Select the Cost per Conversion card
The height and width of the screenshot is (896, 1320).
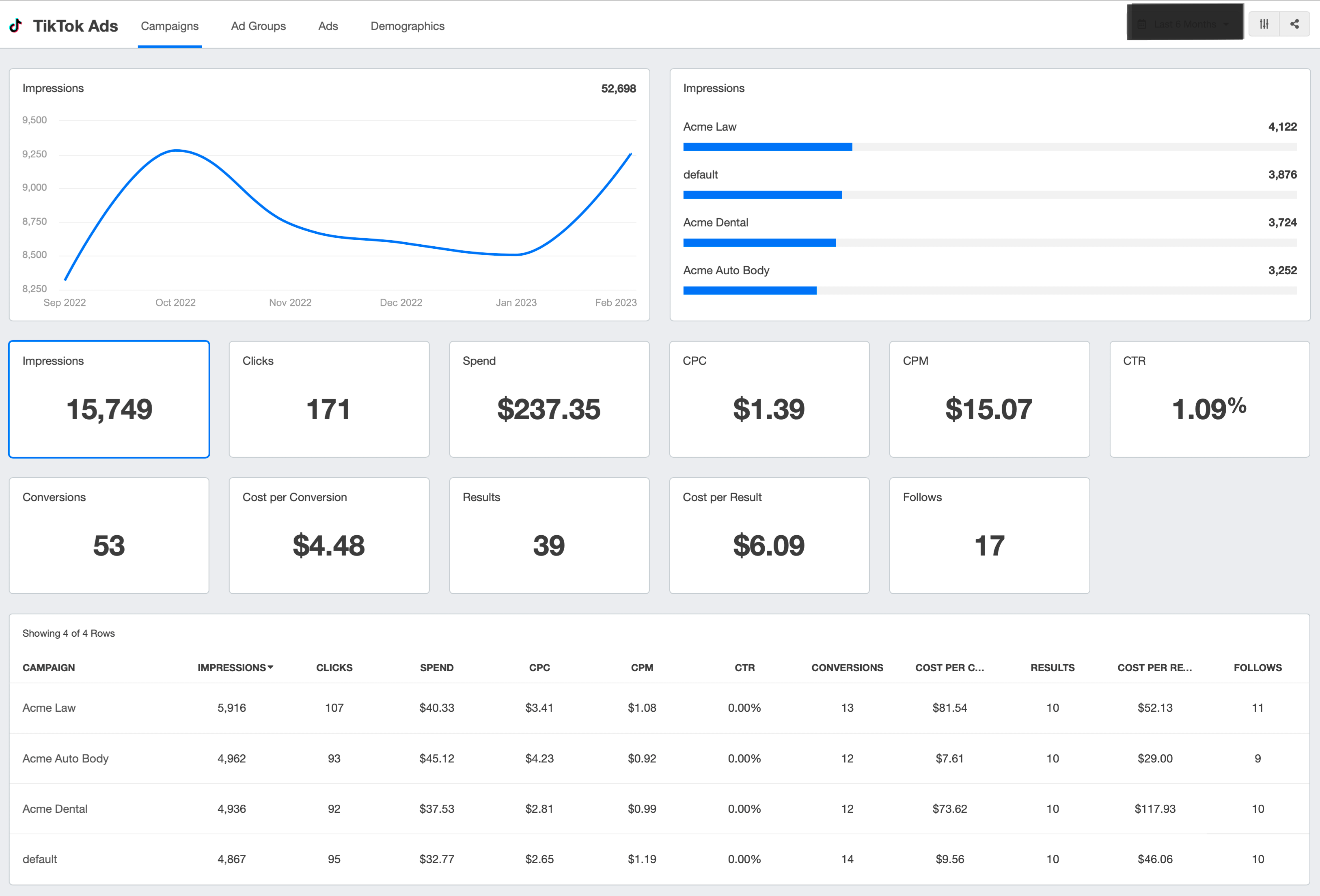point(329,535)
